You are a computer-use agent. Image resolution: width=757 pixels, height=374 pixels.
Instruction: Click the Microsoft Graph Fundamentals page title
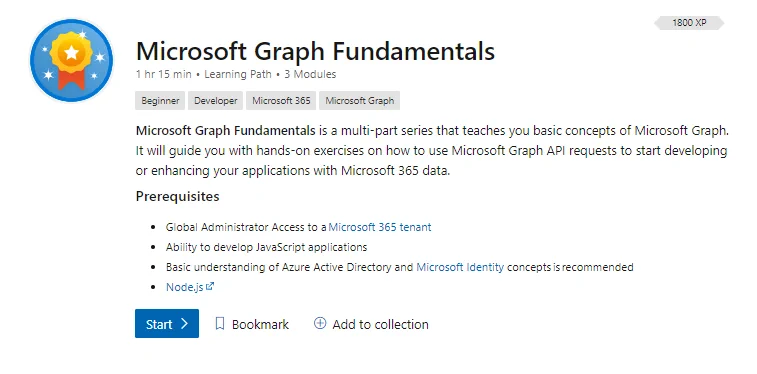click(315, 51)
